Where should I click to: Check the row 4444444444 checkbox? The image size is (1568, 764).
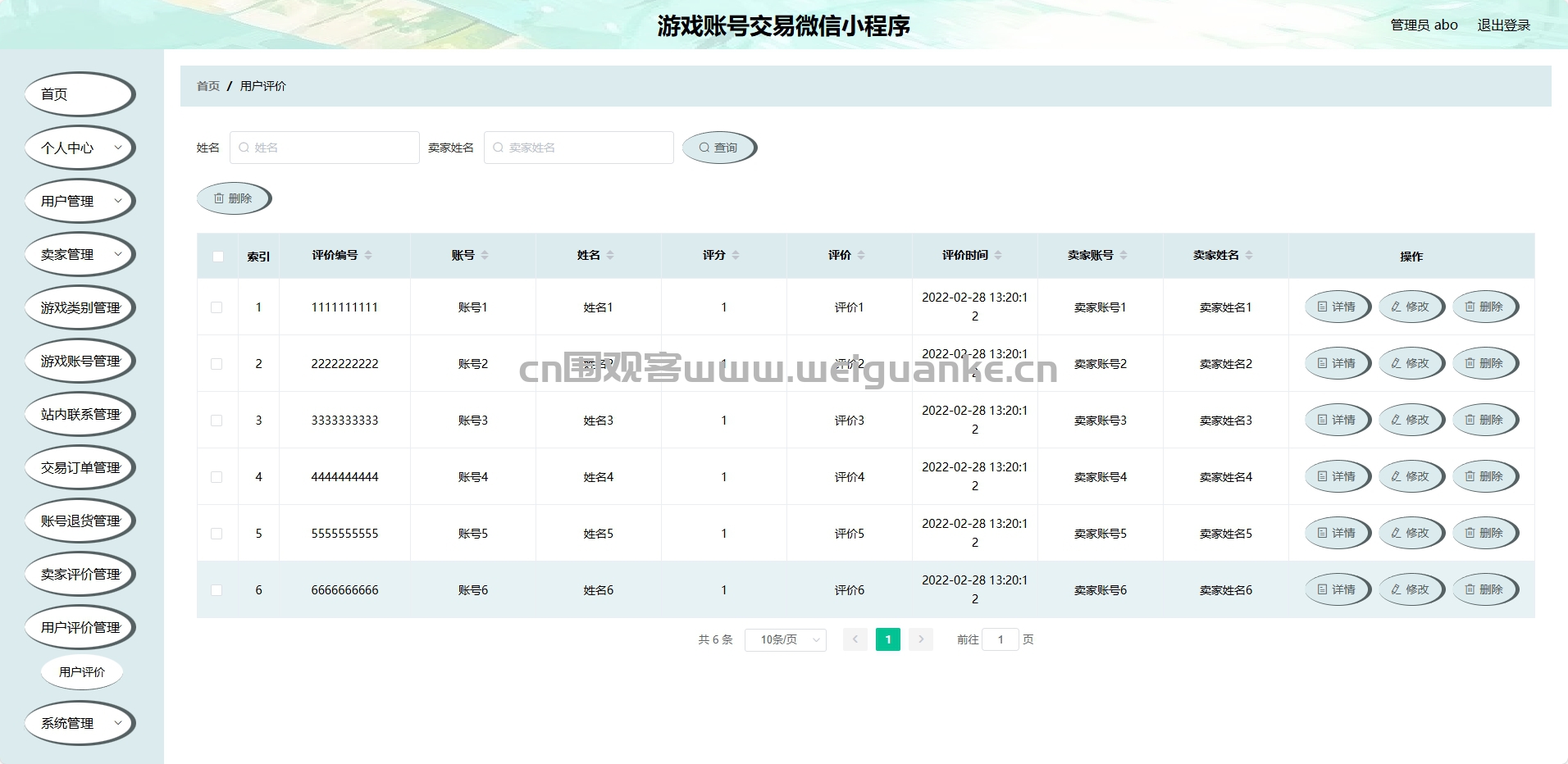point(217,477)
